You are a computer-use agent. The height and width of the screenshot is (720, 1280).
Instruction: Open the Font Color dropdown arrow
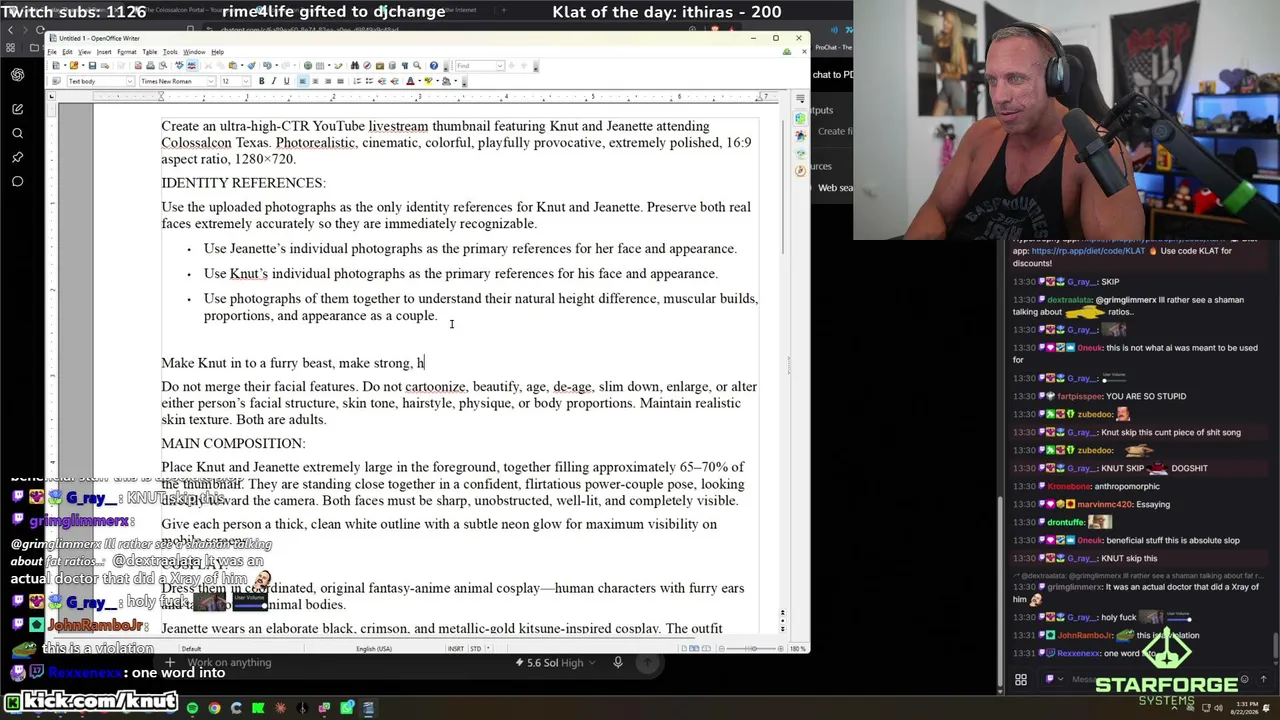pos(419,81)
